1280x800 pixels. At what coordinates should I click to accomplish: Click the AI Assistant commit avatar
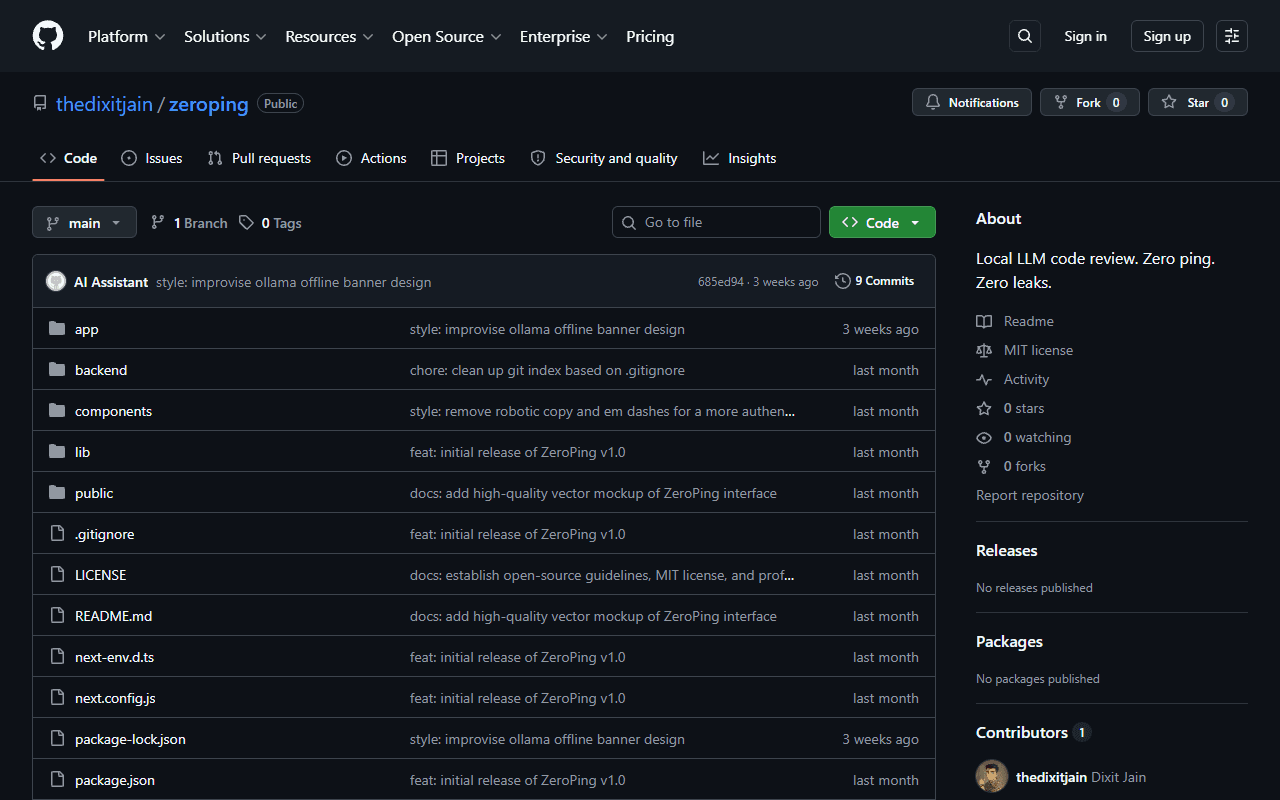(x=56, y=281)
